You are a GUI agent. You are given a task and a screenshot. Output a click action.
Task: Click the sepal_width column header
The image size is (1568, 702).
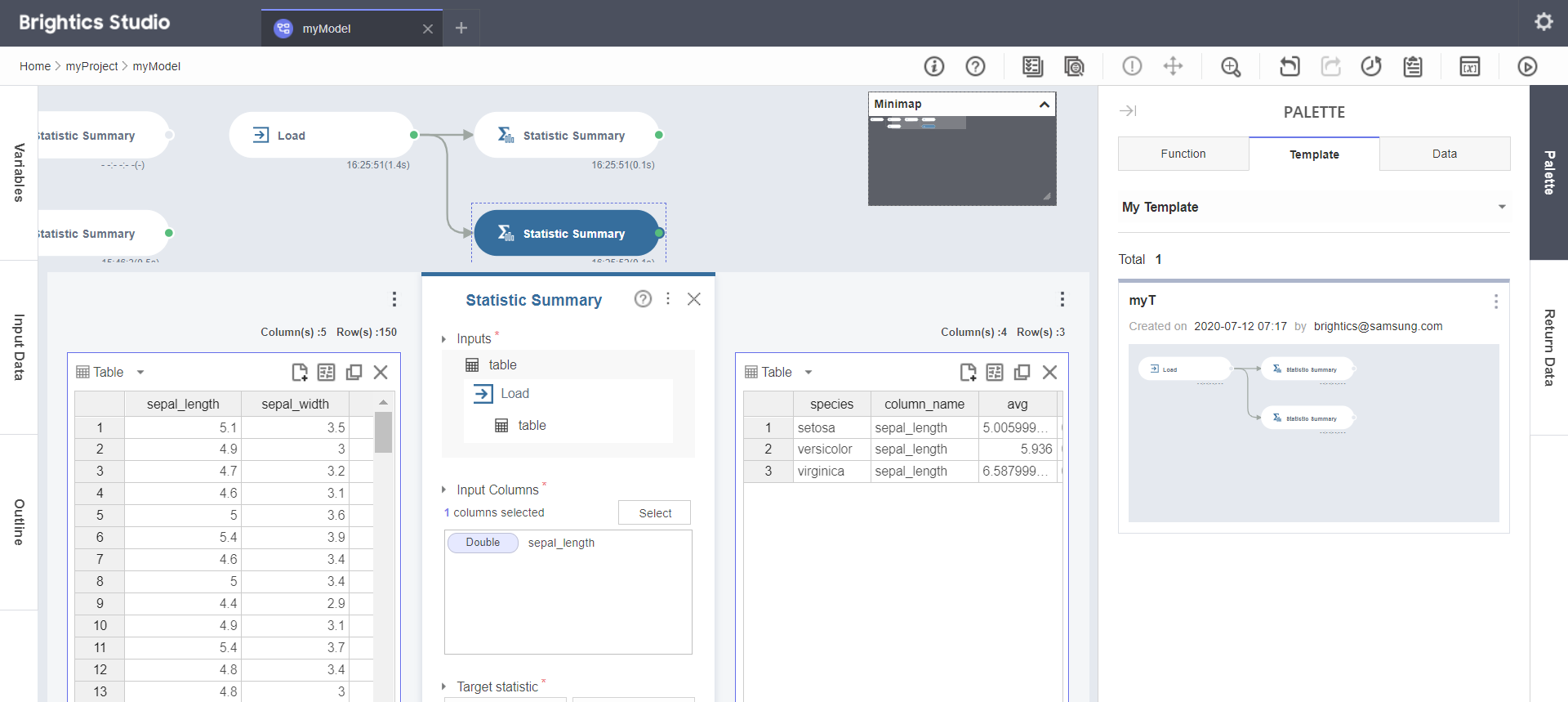[295, 404]
